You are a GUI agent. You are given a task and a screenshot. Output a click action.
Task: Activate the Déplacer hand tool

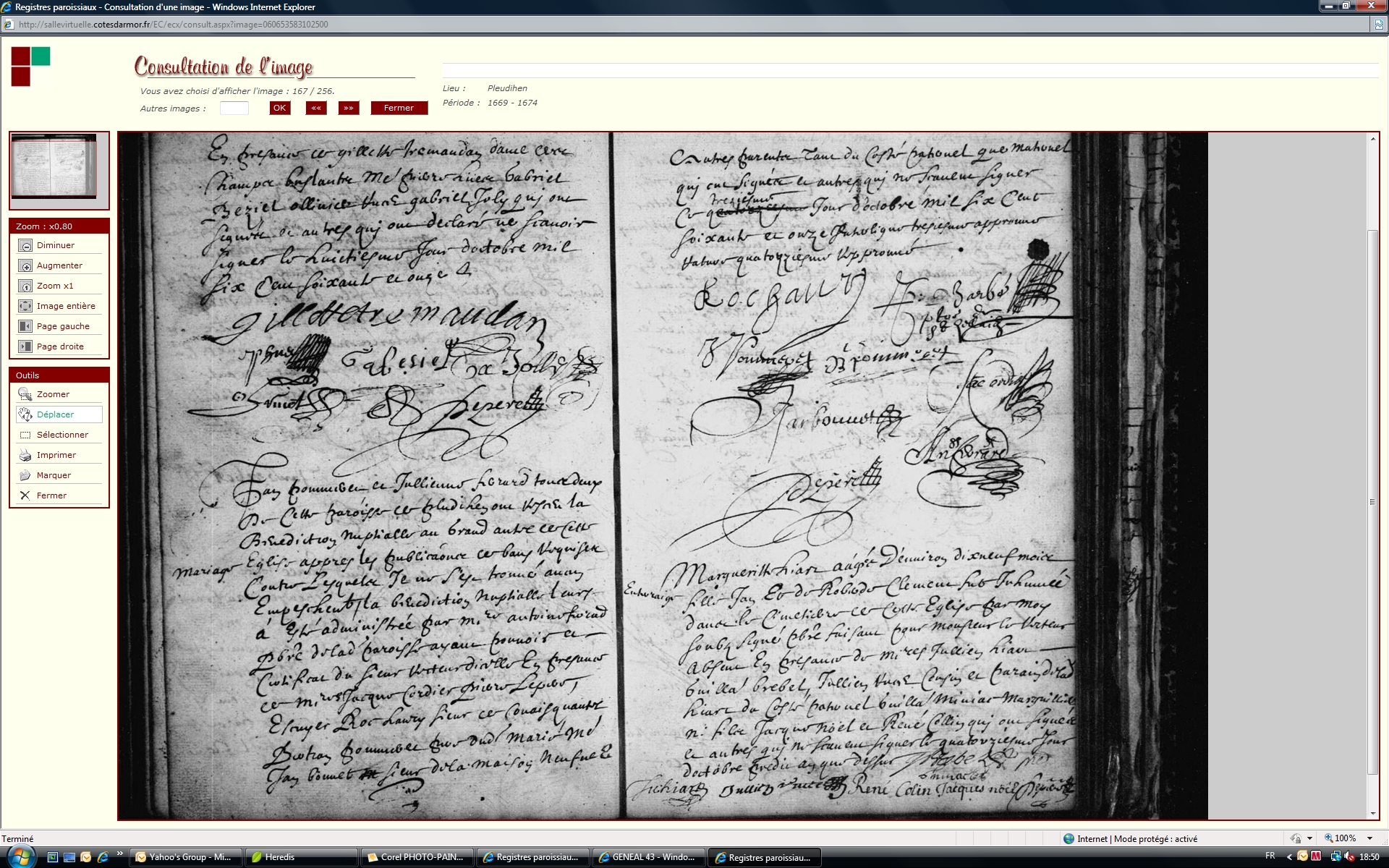25,415
